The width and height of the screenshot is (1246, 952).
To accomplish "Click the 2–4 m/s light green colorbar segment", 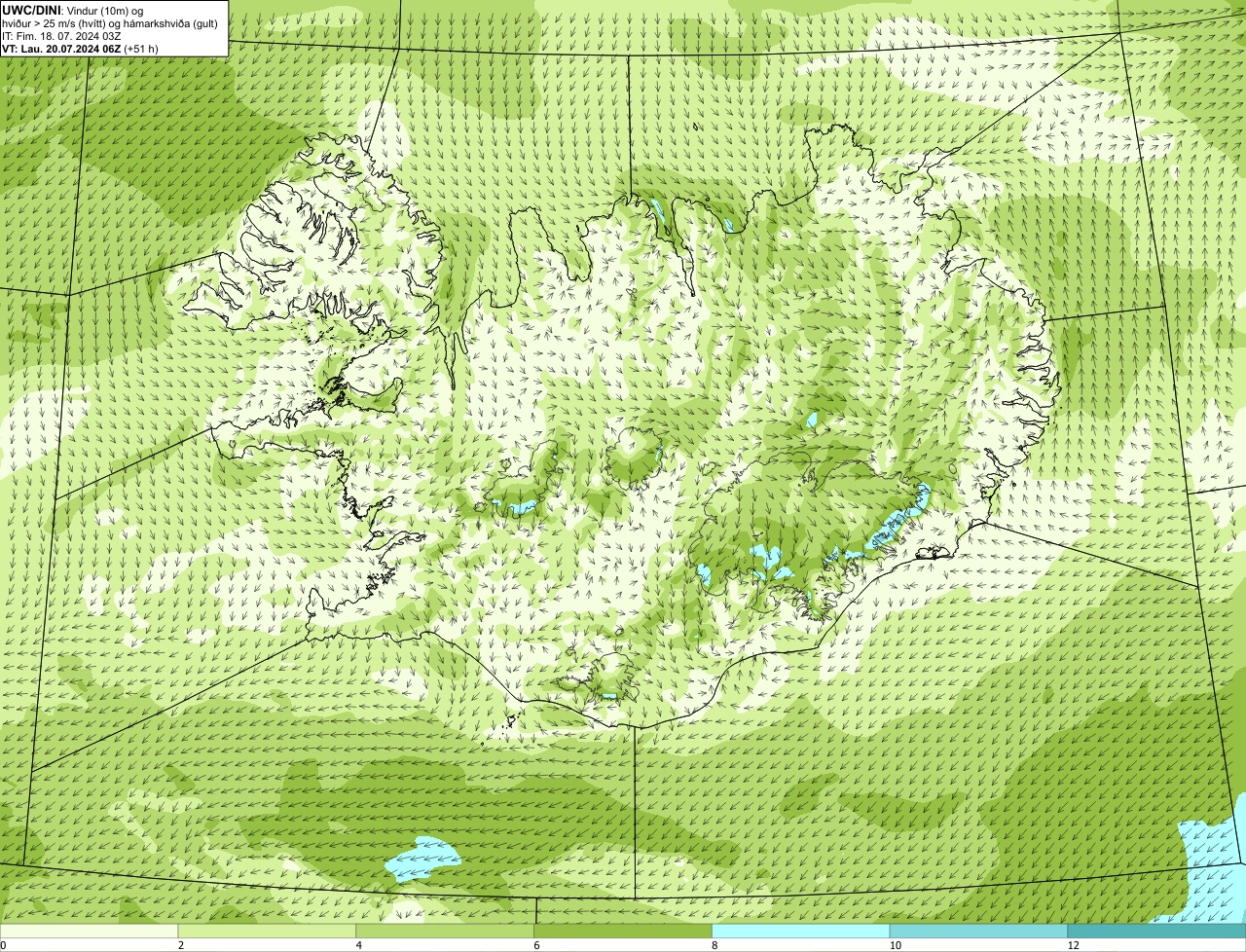I will pos(267,932).
